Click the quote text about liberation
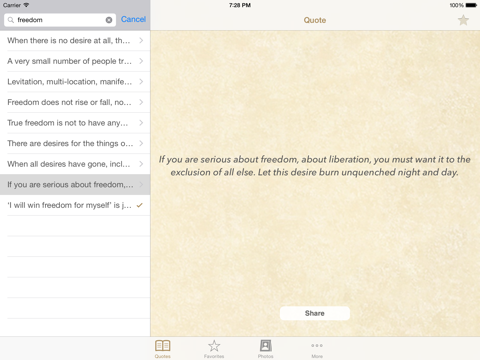The width and height of the screenshot is (480, 360). click(x=315, y=166)
